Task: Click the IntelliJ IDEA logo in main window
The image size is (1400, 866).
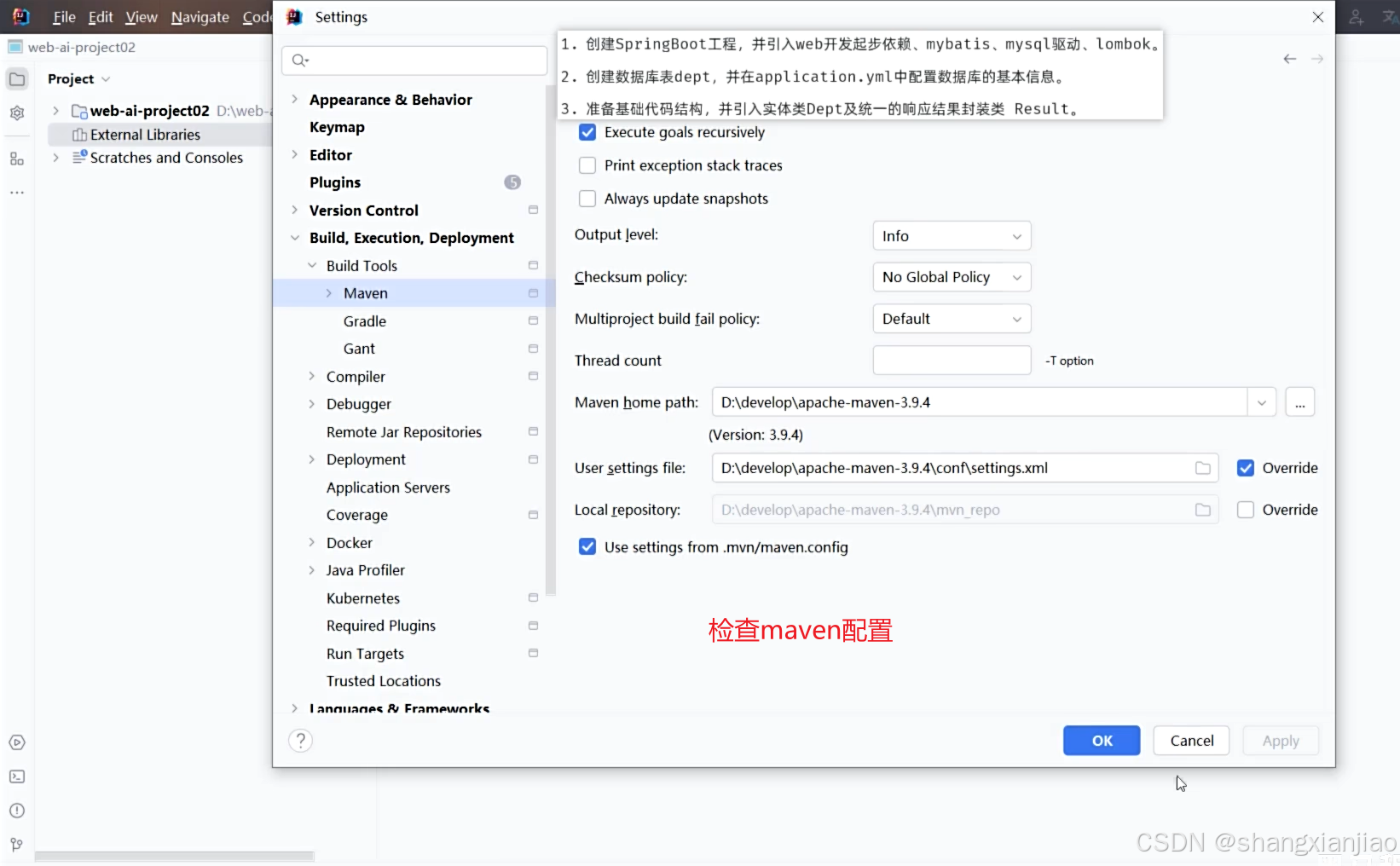Action: click(x=20, y=16)
